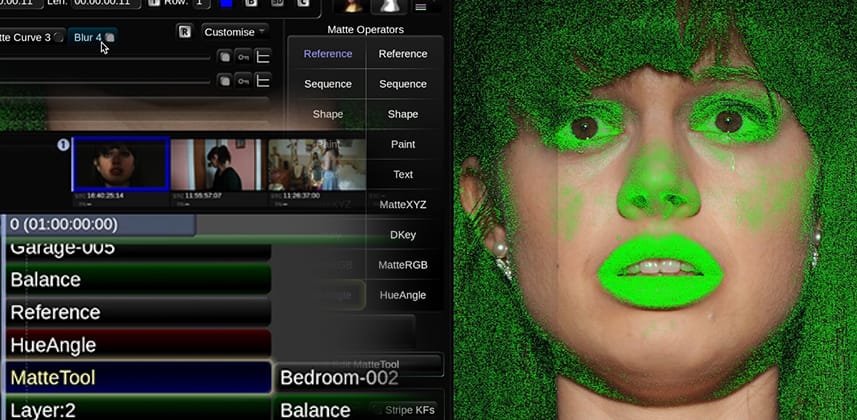Click the key icon on the first slider row
The height and width of the screenshot is (420, 857).
point(244,56)
